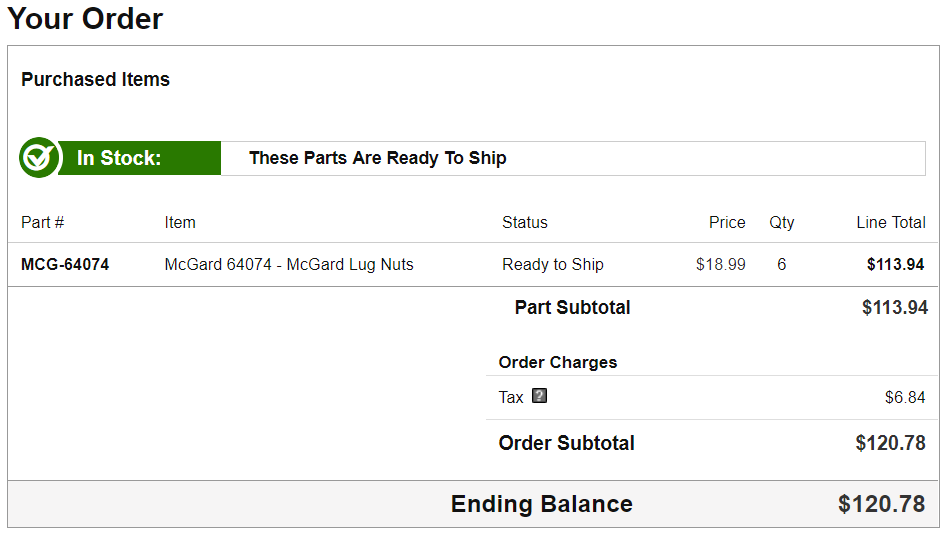
Task: Click the Item column header
Action: 180,223
